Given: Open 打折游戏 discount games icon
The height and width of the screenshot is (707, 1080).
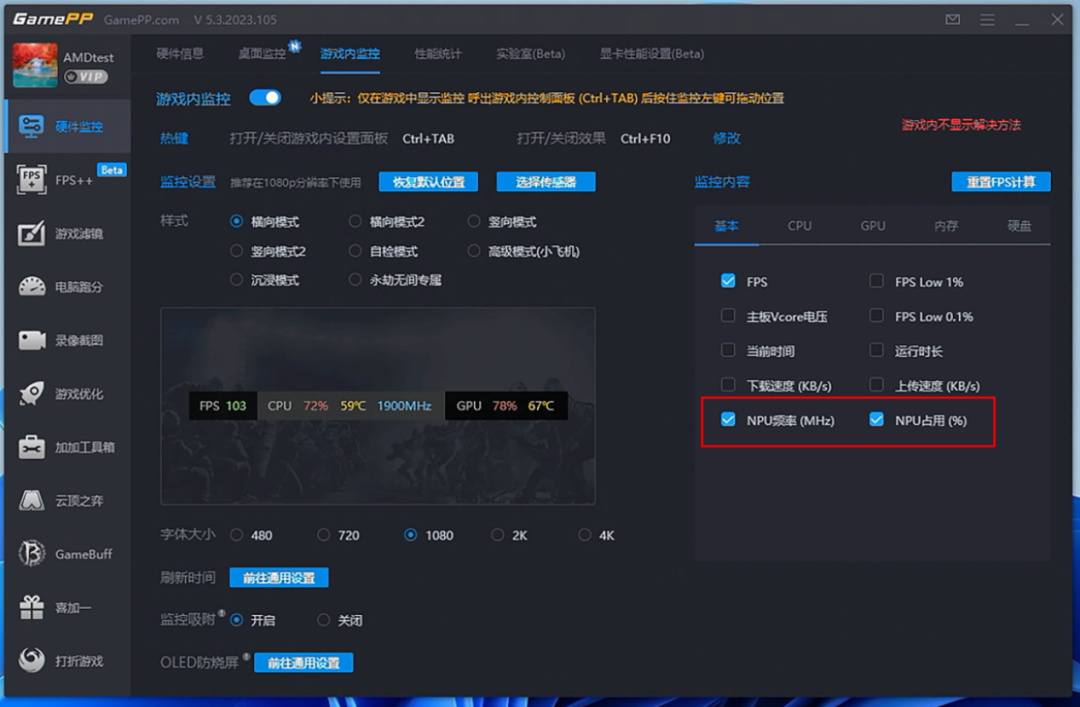Looking at the screenshot, I should 32,660.
